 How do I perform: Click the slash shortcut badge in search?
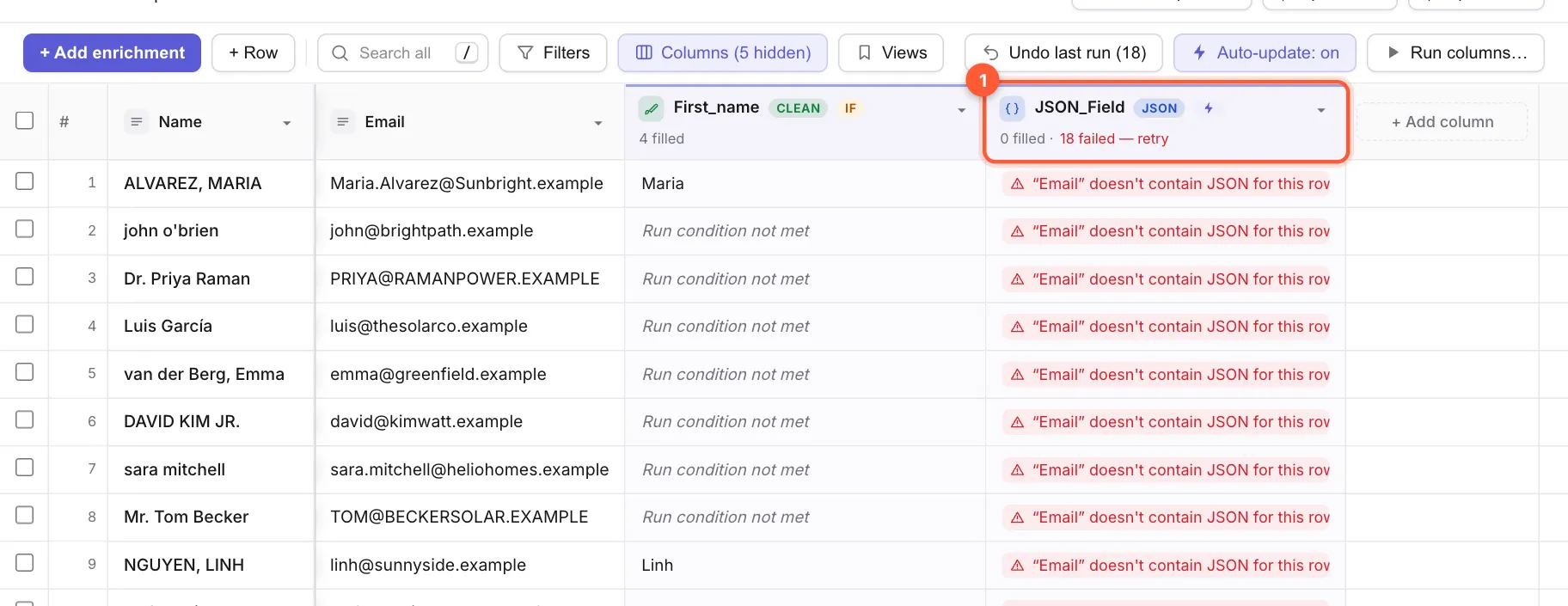tap(466, 52)
